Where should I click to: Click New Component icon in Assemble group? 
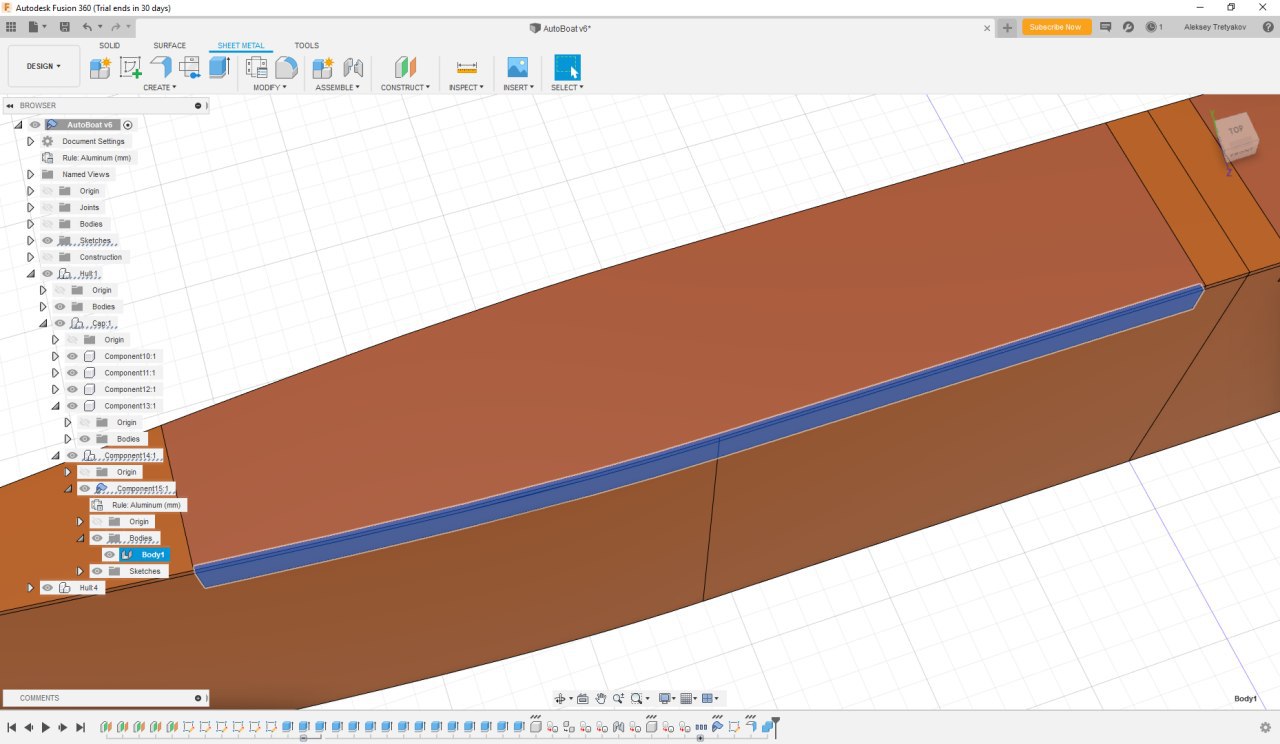pos(322,68)
